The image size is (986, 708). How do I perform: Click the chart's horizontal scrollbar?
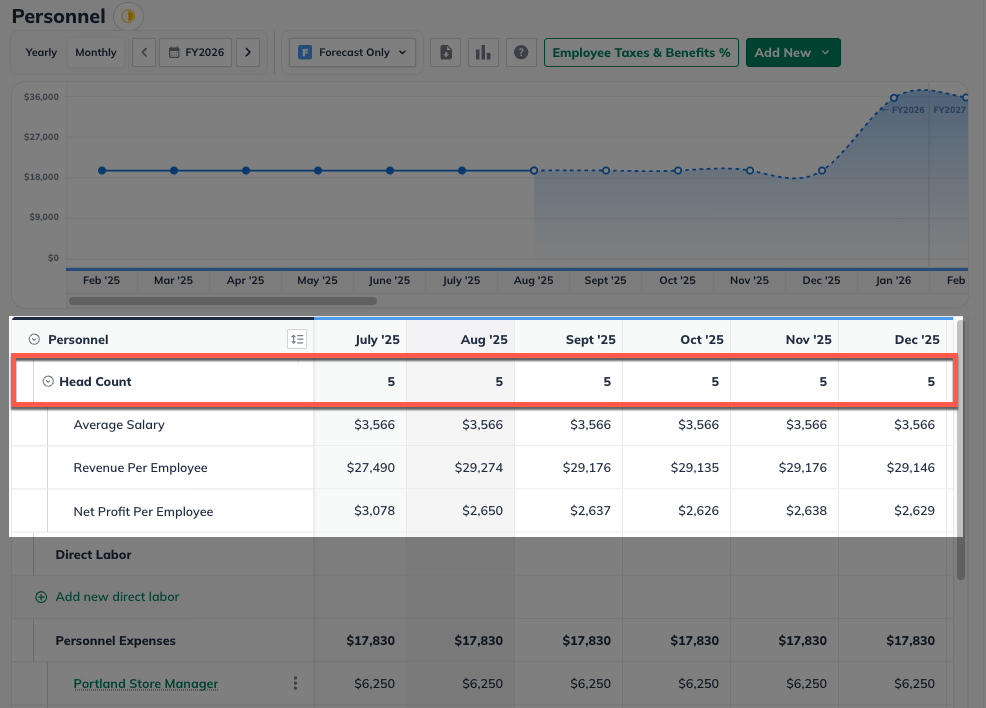tap(222, 300)
